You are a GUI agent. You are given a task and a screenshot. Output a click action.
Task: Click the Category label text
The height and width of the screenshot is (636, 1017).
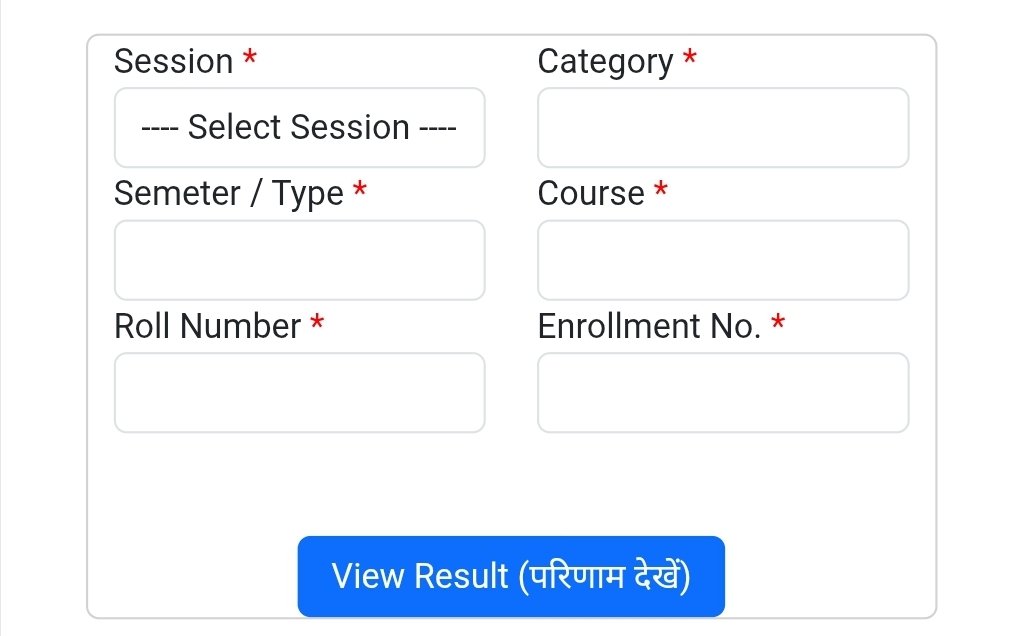tap(605, 62)
